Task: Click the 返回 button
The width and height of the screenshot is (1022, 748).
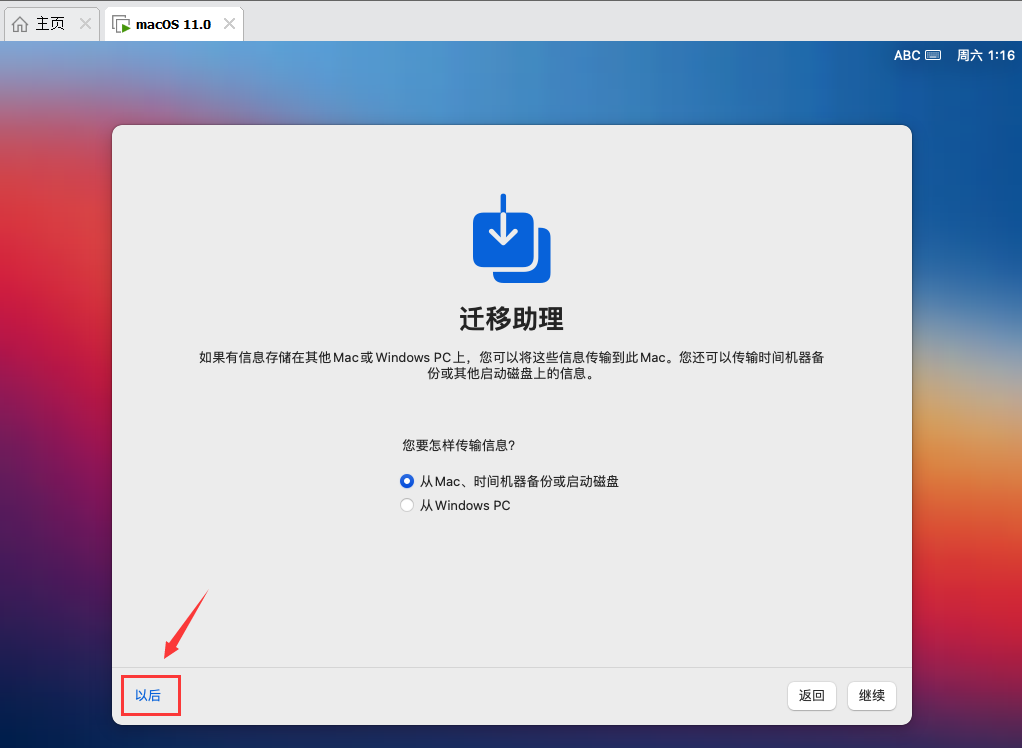Action: [811, 696]
